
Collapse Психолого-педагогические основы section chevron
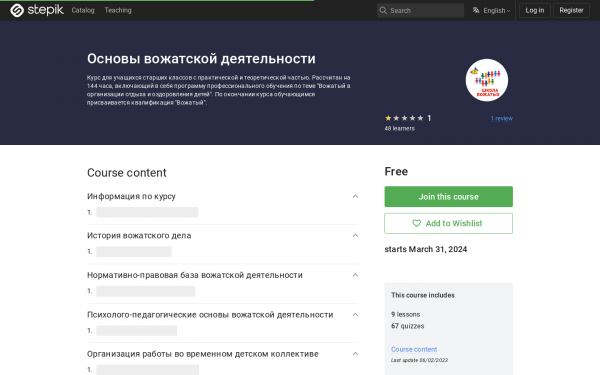[x=355, y=315]
